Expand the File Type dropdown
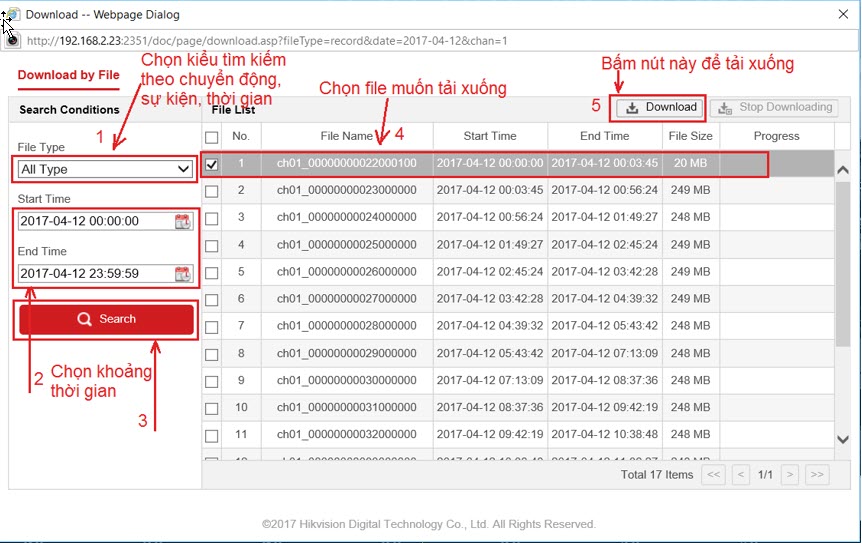Viewport: 862px width, 543px height. pos(105,169)
